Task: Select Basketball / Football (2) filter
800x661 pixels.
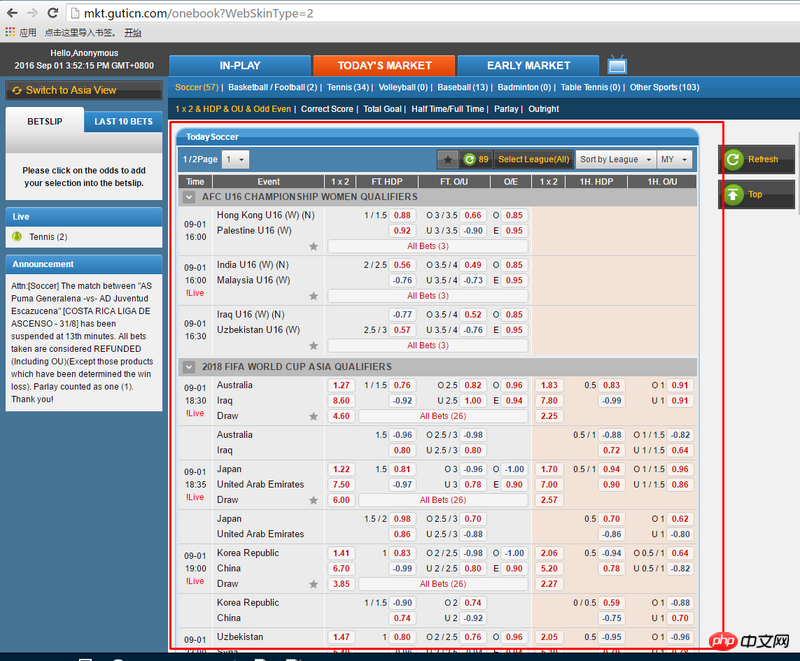Action: [x=272, y=87]
